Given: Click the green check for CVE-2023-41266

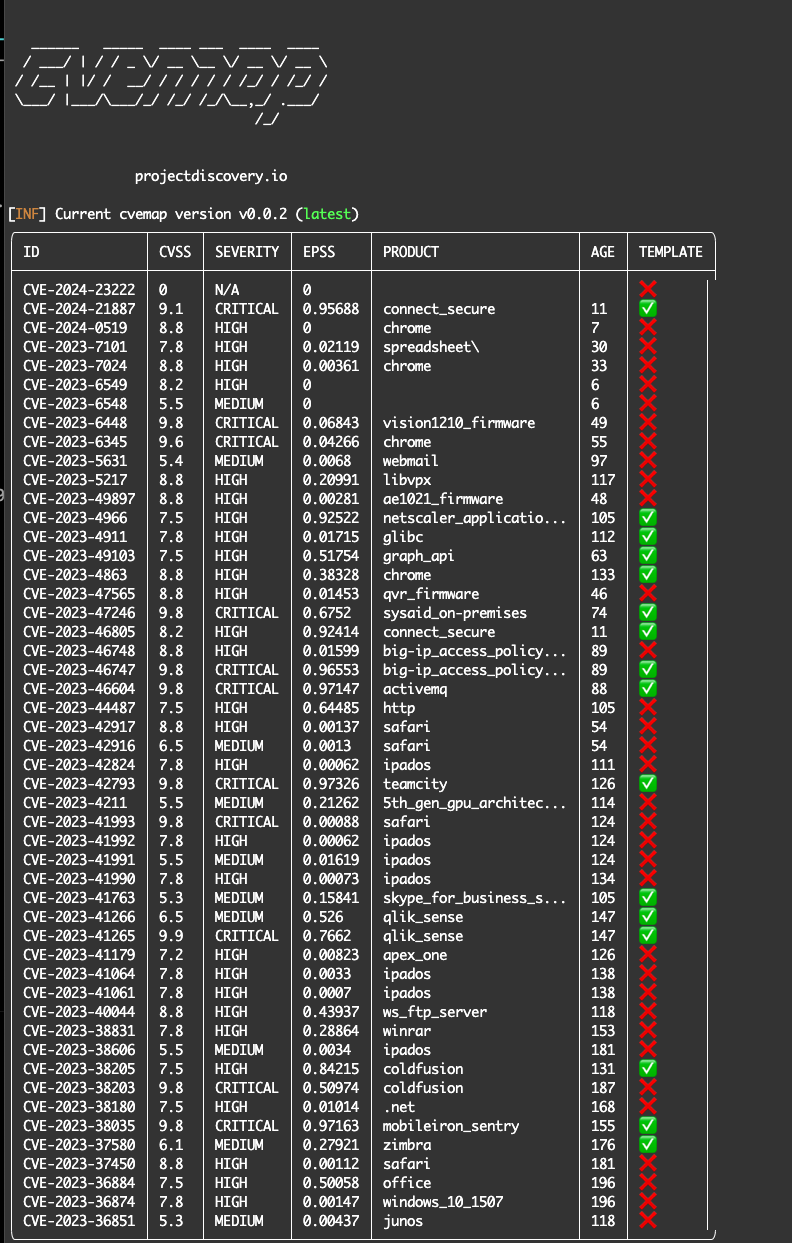Looking at the screenshot, I should coord(648,917).
